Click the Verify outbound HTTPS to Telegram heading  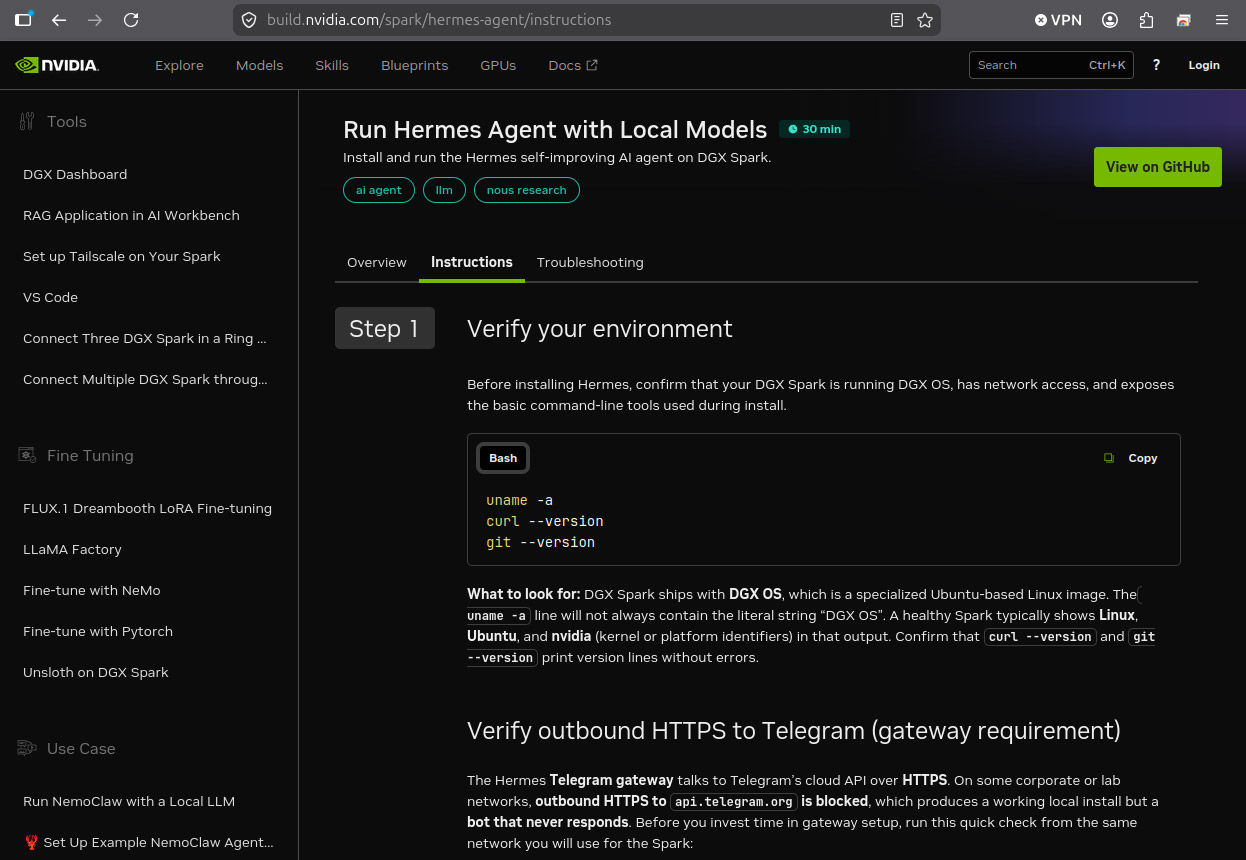[x=794, y=731]
